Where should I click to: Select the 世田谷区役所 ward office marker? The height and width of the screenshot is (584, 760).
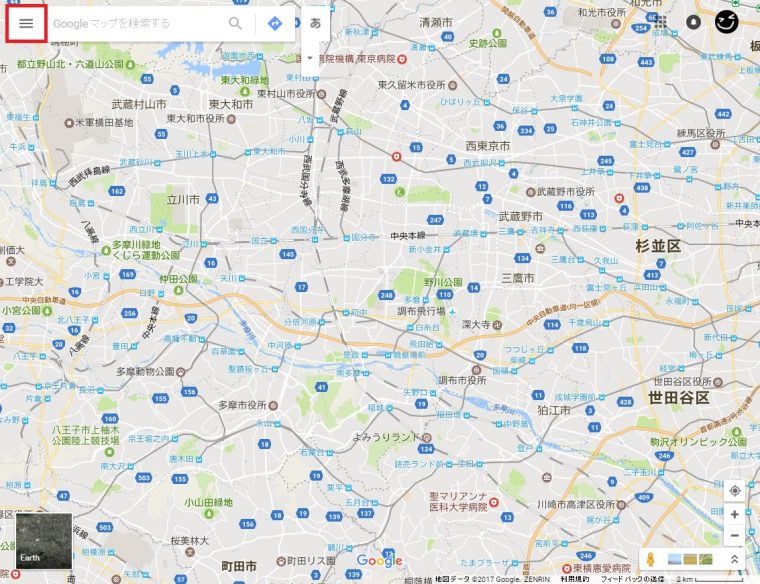tap(718, 382)
